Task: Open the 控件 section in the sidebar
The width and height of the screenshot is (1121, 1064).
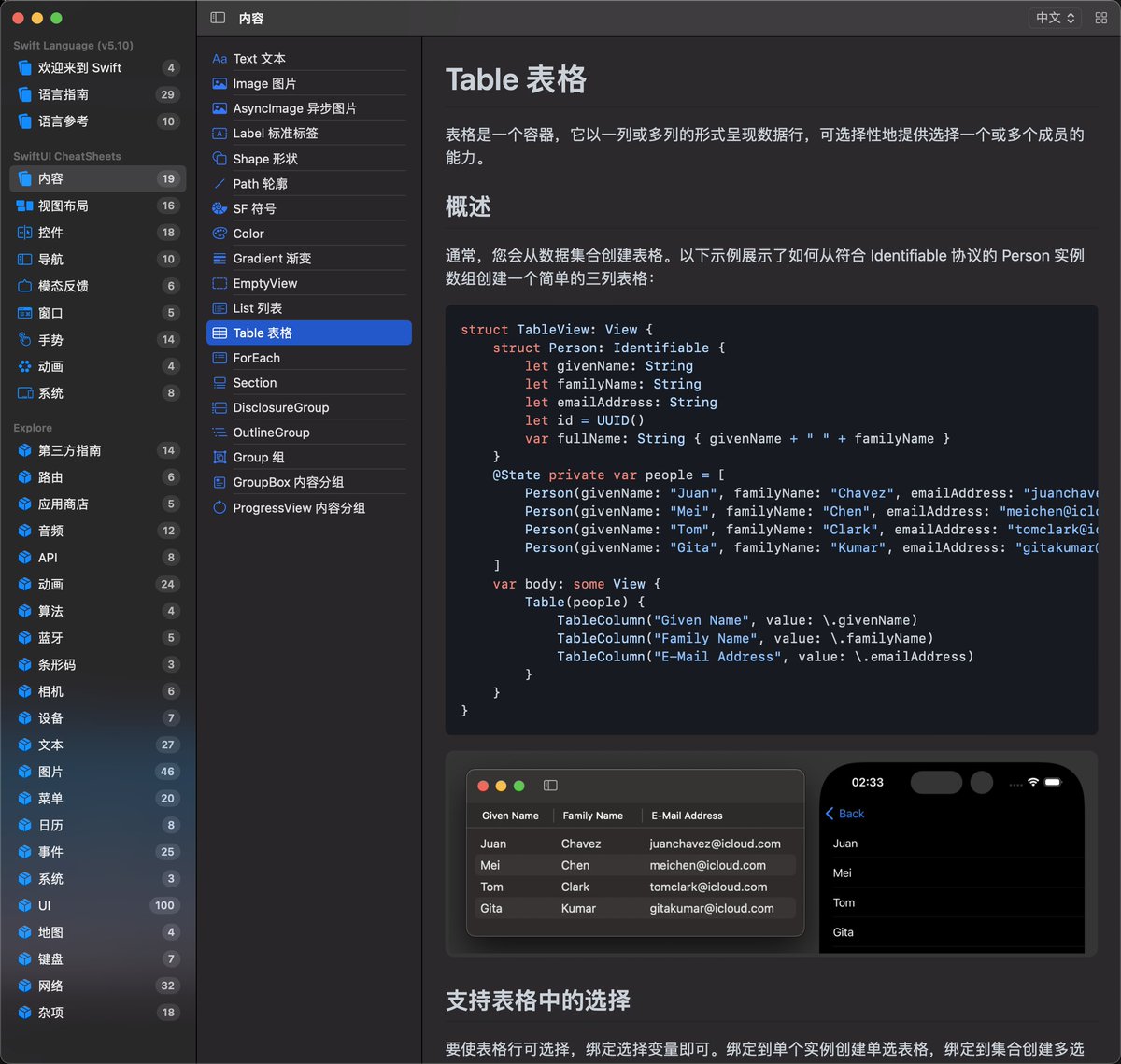Action: tap(70, 233)
